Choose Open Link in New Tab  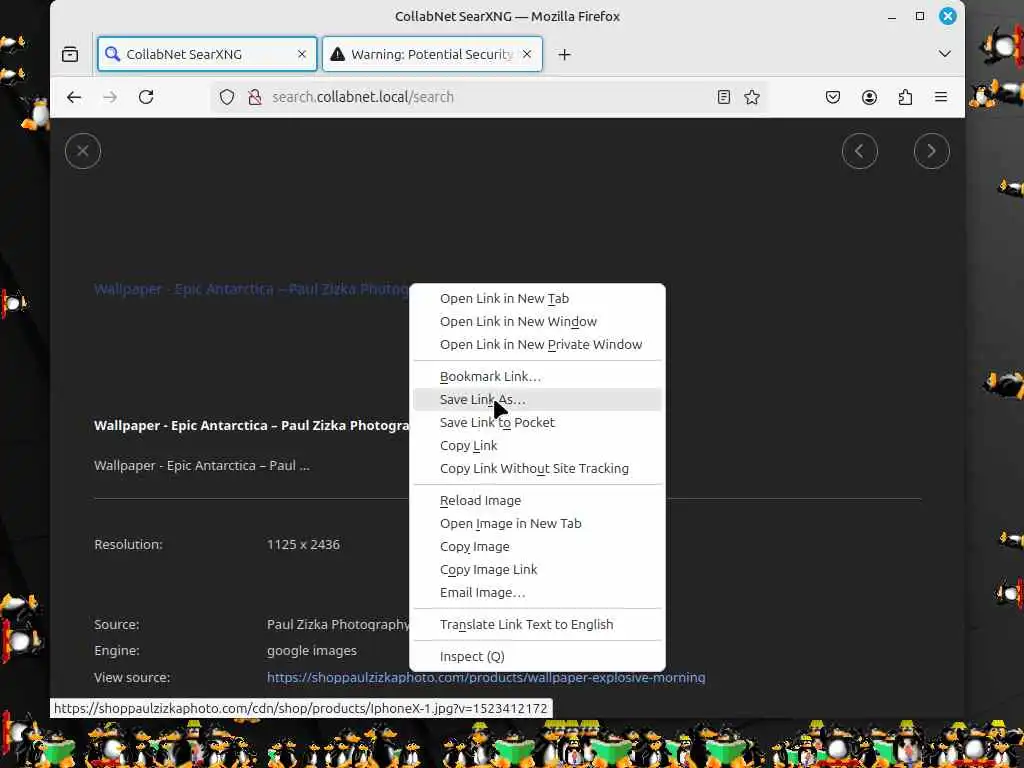coord(537,298)
